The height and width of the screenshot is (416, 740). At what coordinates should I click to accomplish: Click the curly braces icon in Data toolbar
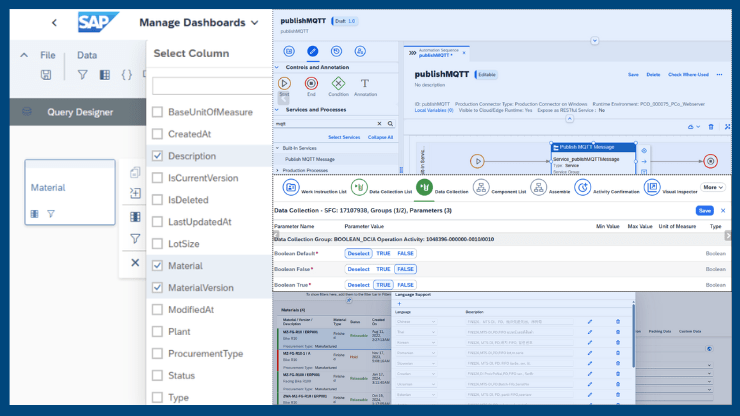click(x=126, y=75)
